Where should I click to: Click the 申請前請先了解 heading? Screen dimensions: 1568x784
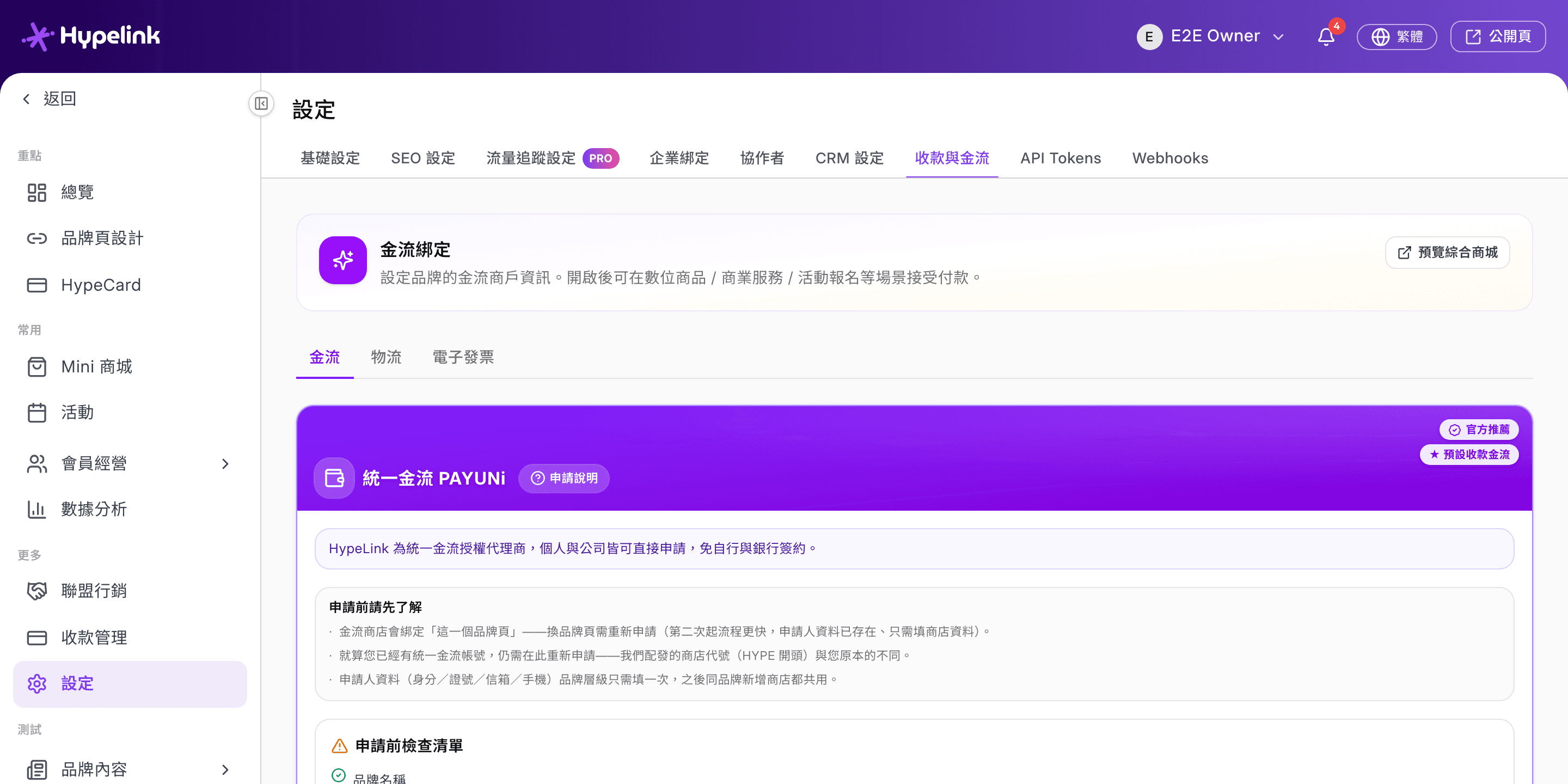coord(375,607)
